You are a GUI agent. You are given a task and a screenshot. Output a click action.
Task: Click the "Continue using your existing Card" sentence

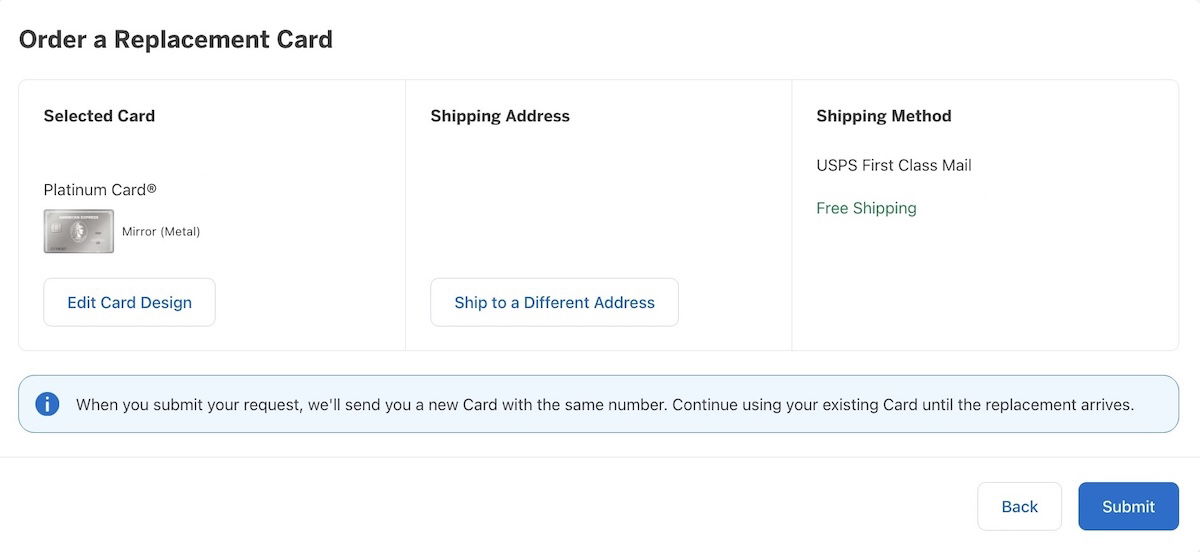point(903,405)
